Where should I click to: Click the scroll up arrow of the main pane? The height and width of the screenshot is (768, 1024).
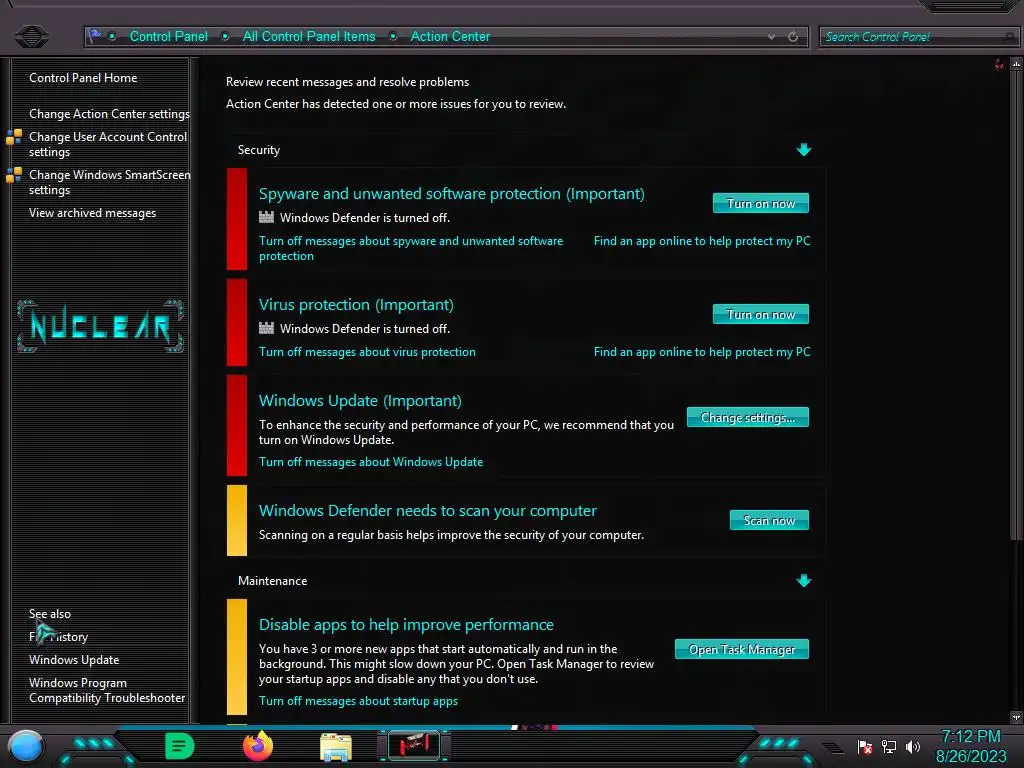coord(1016,64)
